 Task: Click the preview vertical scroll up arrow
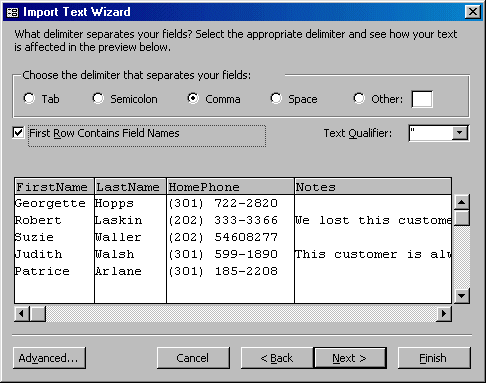coord(462,202)
